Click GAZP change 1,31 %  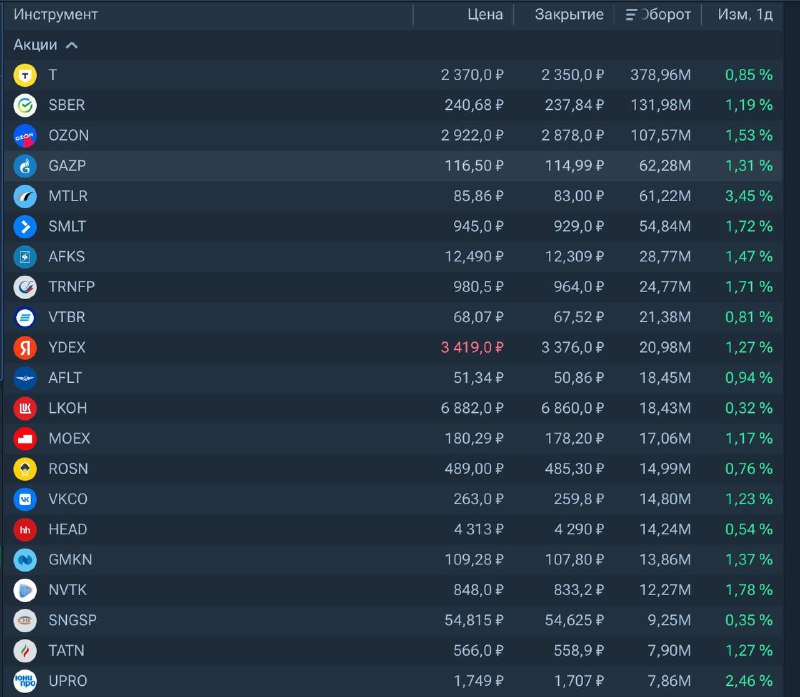pyautogui.click(x=749, y=166)
